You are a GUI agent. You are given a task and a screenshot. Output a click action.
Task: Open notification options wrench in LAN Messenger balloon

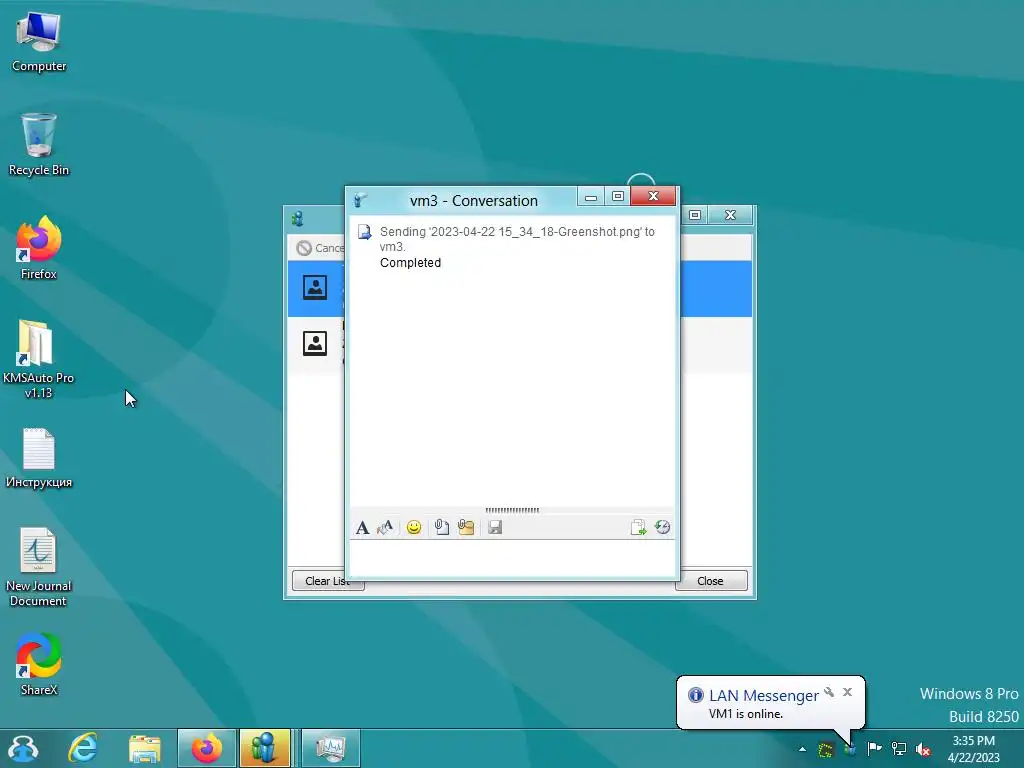pyautogui.click(x=829, y=692)
